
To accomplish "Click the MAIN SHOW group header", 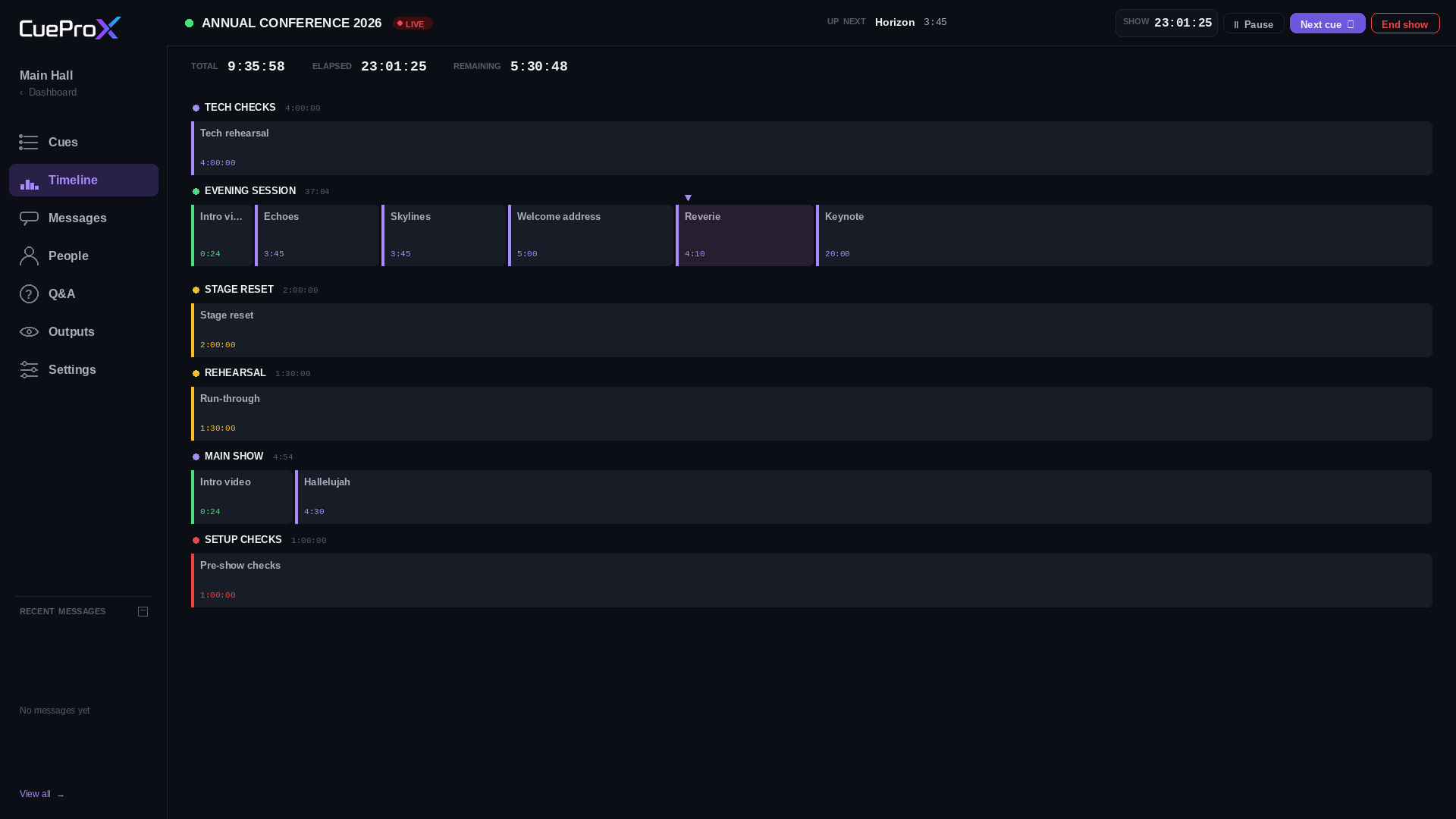I will pyautogui.click(x=234, y=457).
